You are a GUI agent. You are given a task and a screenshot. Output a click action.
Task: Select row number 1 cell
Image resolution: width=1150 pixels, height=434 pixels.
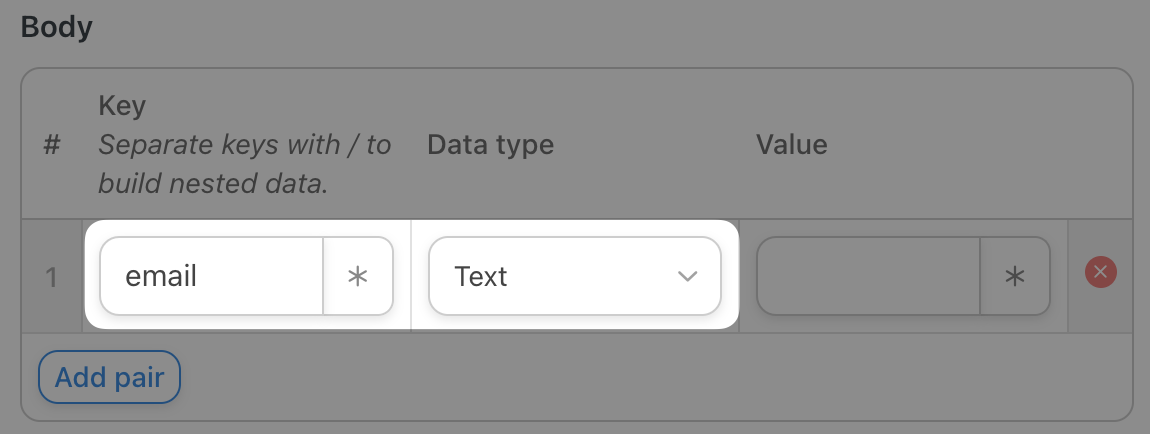point(52,276)
